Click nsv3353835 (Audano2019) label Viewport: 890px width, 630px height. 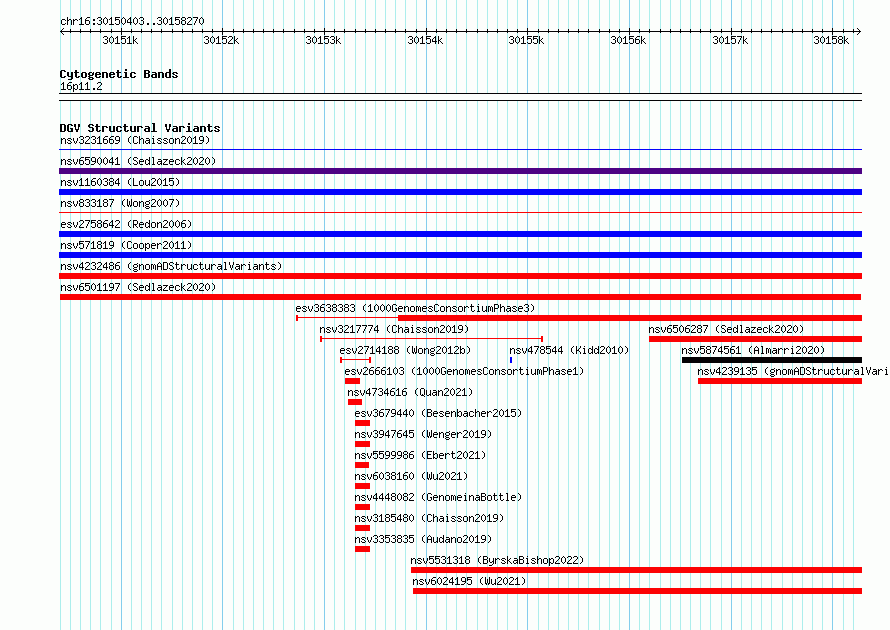(423, 539)
